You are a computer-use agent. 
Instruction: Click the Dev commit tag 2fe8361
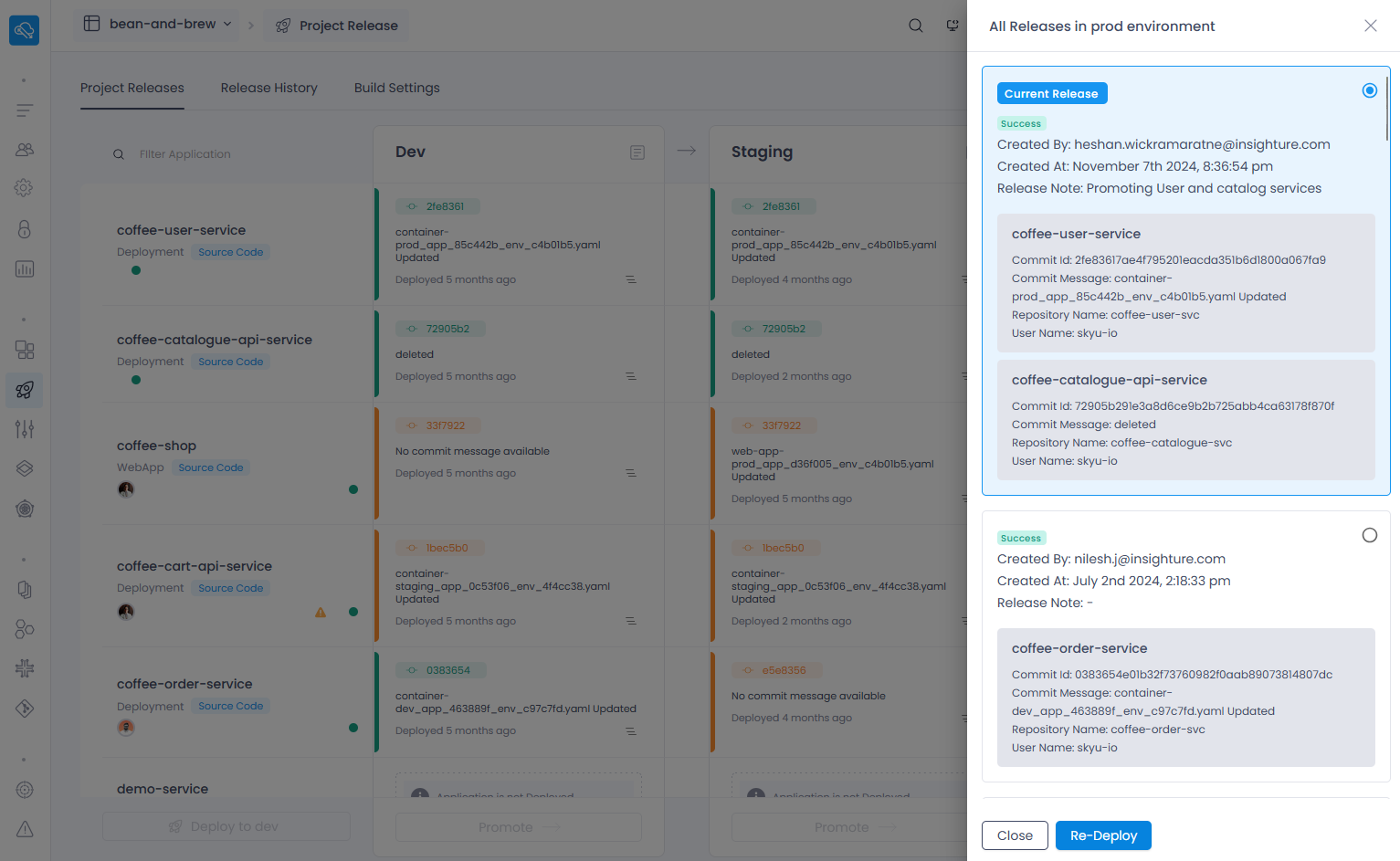coord(437,206)
